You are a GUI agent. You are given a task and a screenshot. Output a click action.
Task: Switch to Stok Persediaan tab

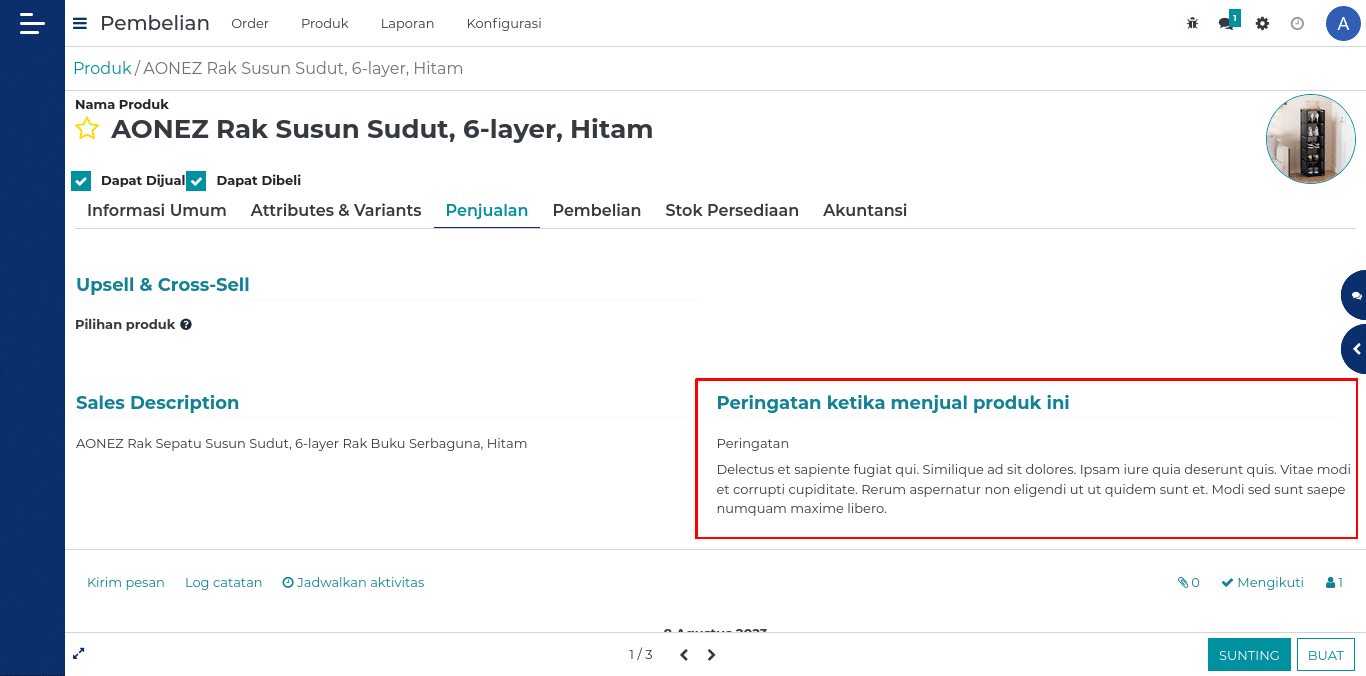(732, 210)
